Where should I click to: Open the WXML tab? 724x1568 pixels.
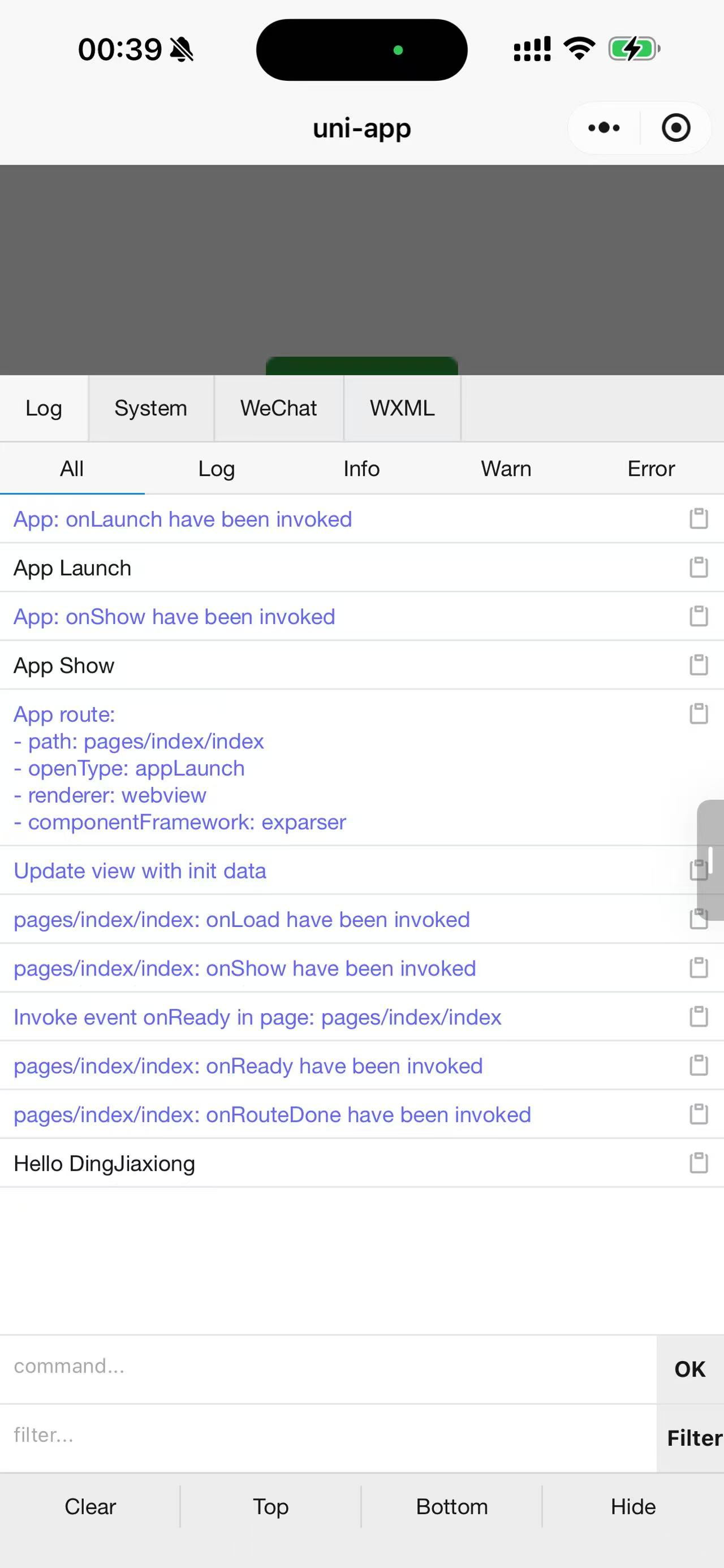click(x=403, y=408)
